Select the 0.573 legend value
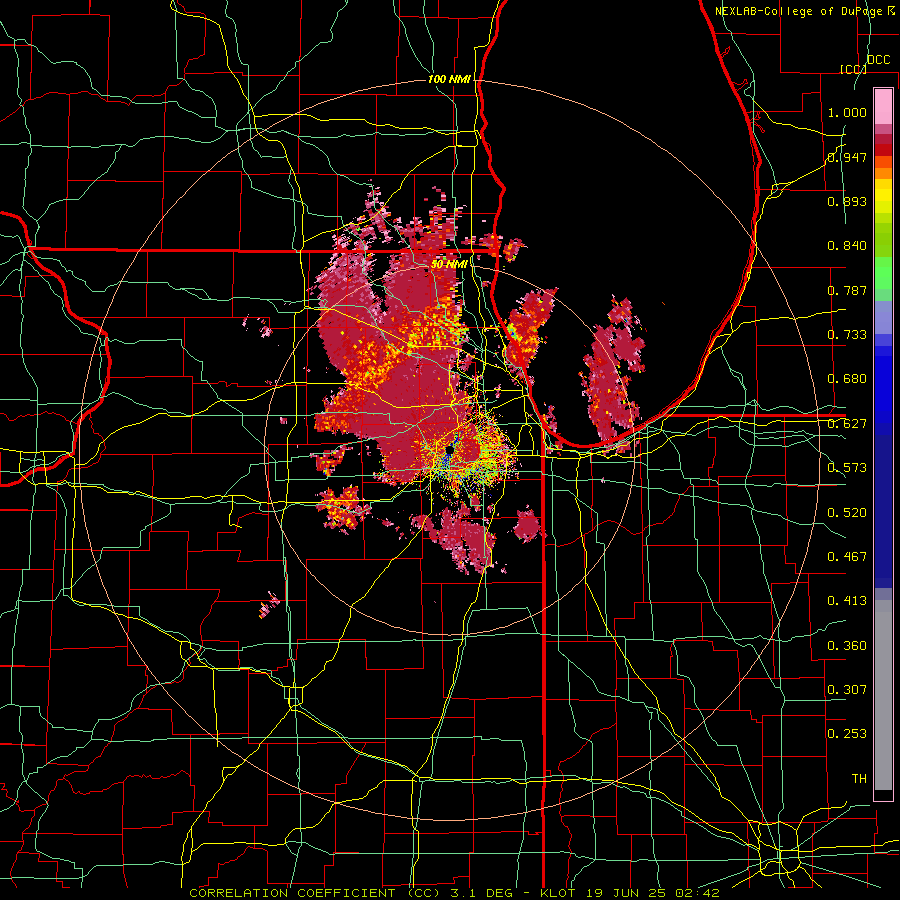Screen dimensions: 900x900 point(847,468)
